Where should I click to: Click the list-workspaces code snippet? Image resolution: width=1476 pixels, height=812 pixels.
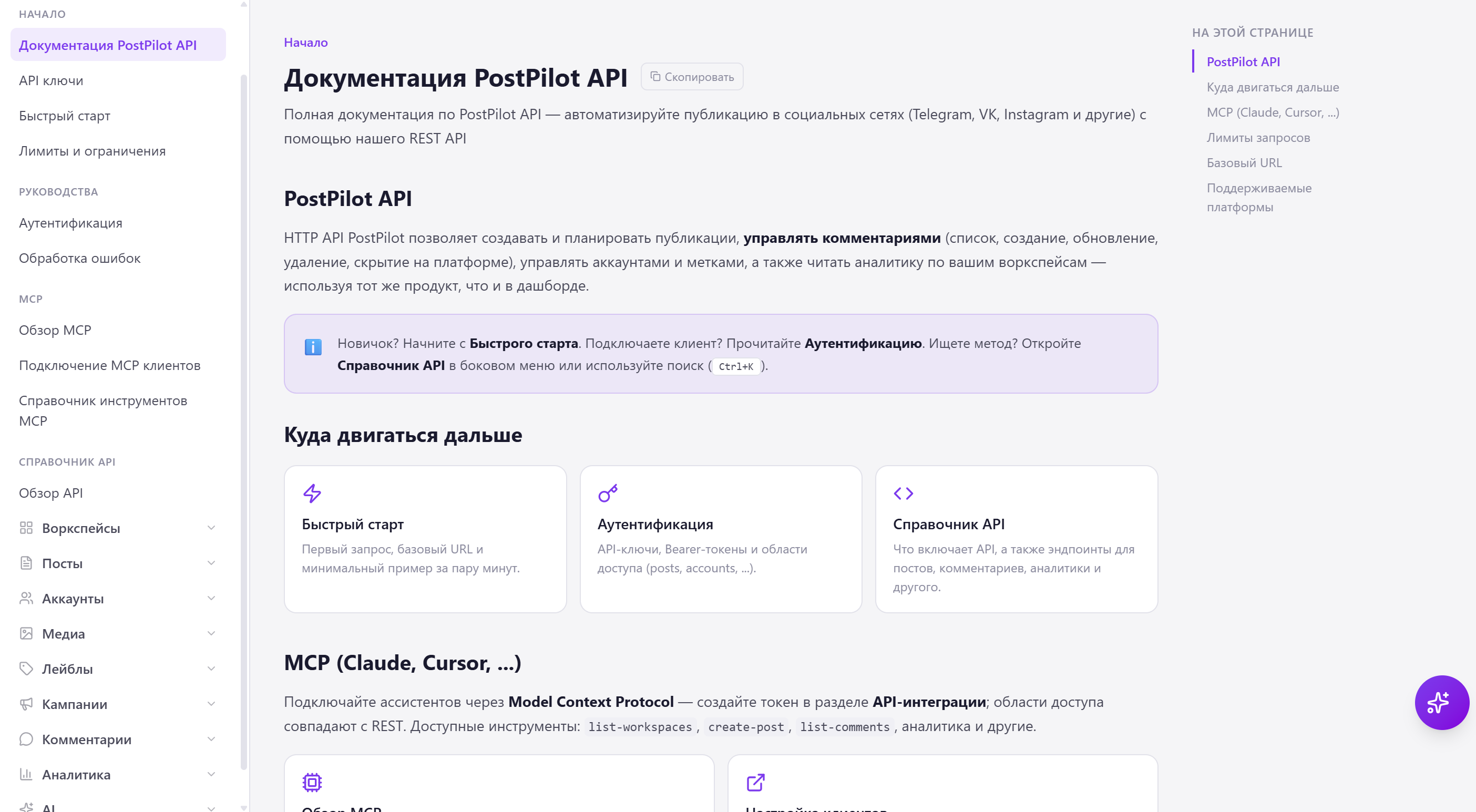tap(640, 727)
